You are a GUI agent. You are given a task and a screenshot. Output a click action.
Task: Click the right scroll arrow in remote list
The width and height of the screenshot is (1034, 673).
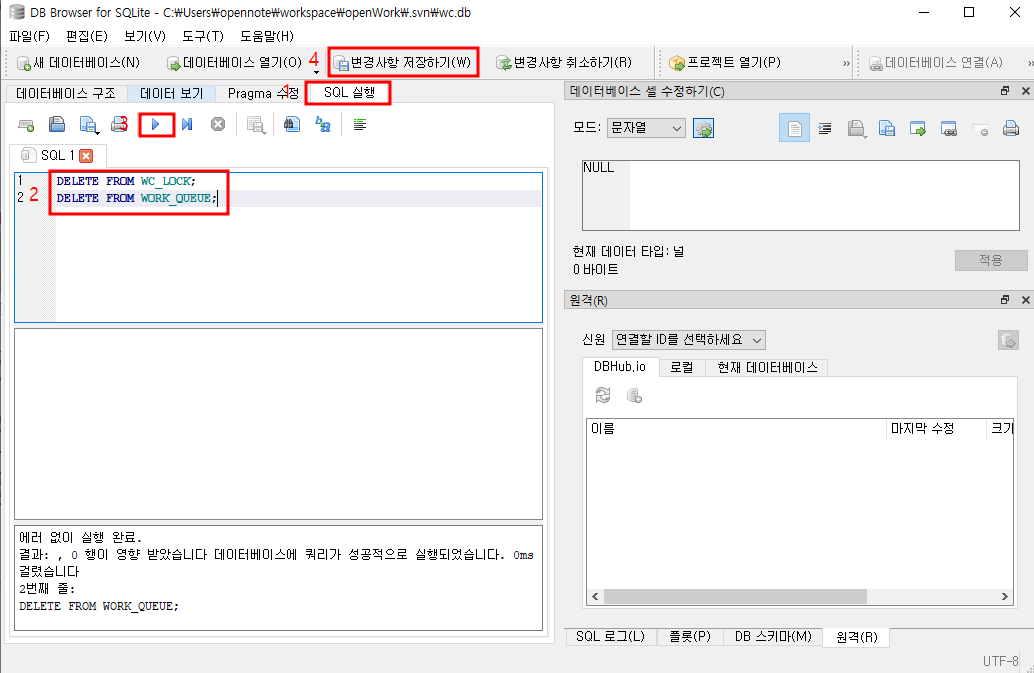coord(1004,597)
